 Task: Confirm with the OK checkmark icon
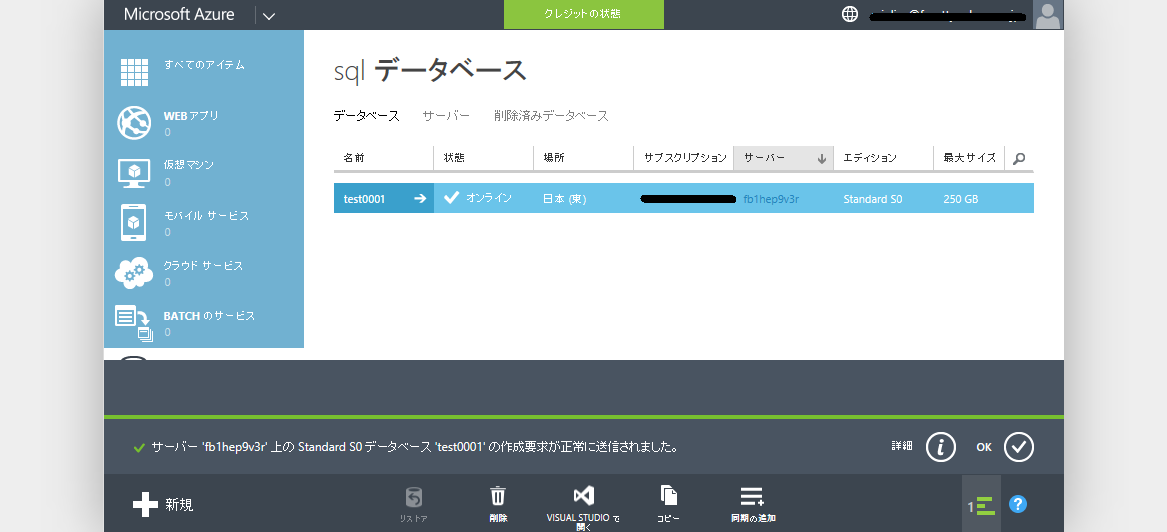click(1019, 446)
